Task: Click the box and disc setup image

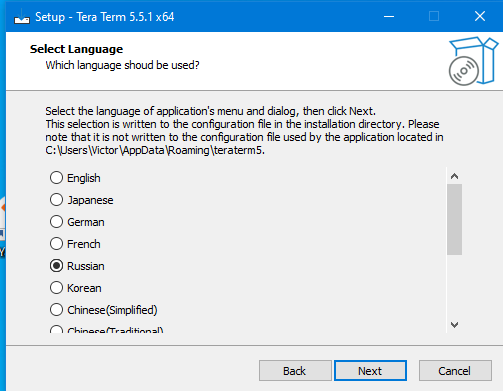Action: [474, 61]
